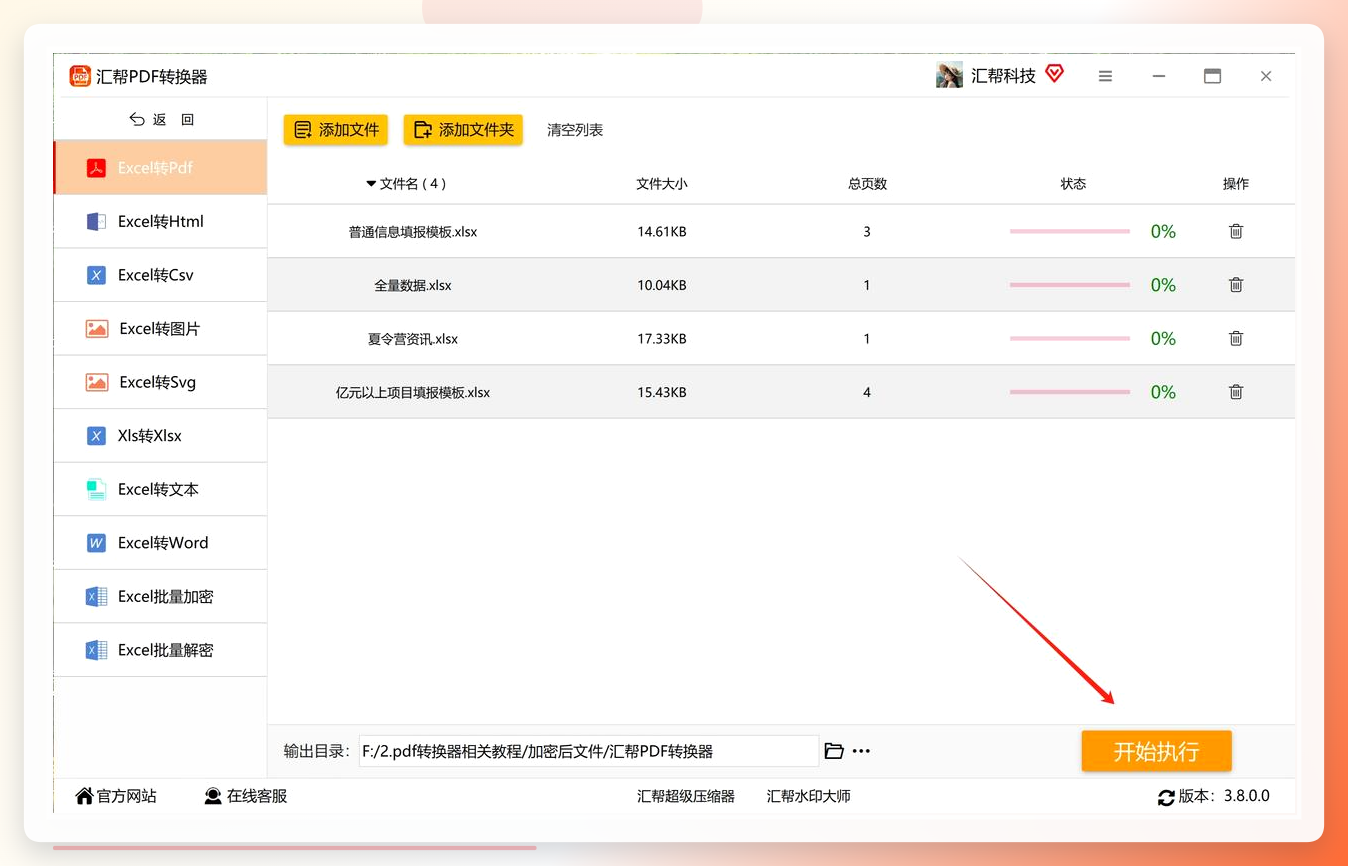Select the 夏令营资讯.xlsx file name
Screen dimensions: 1348x866
coord(413,339)
